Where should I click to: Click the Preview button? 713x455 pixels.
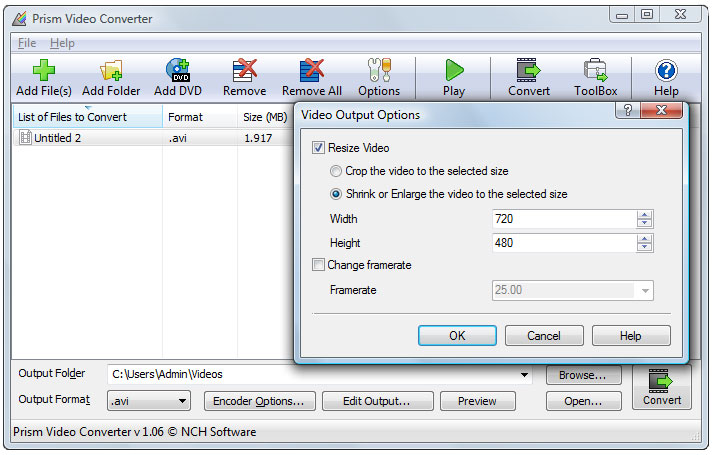[x=477, y=401]
